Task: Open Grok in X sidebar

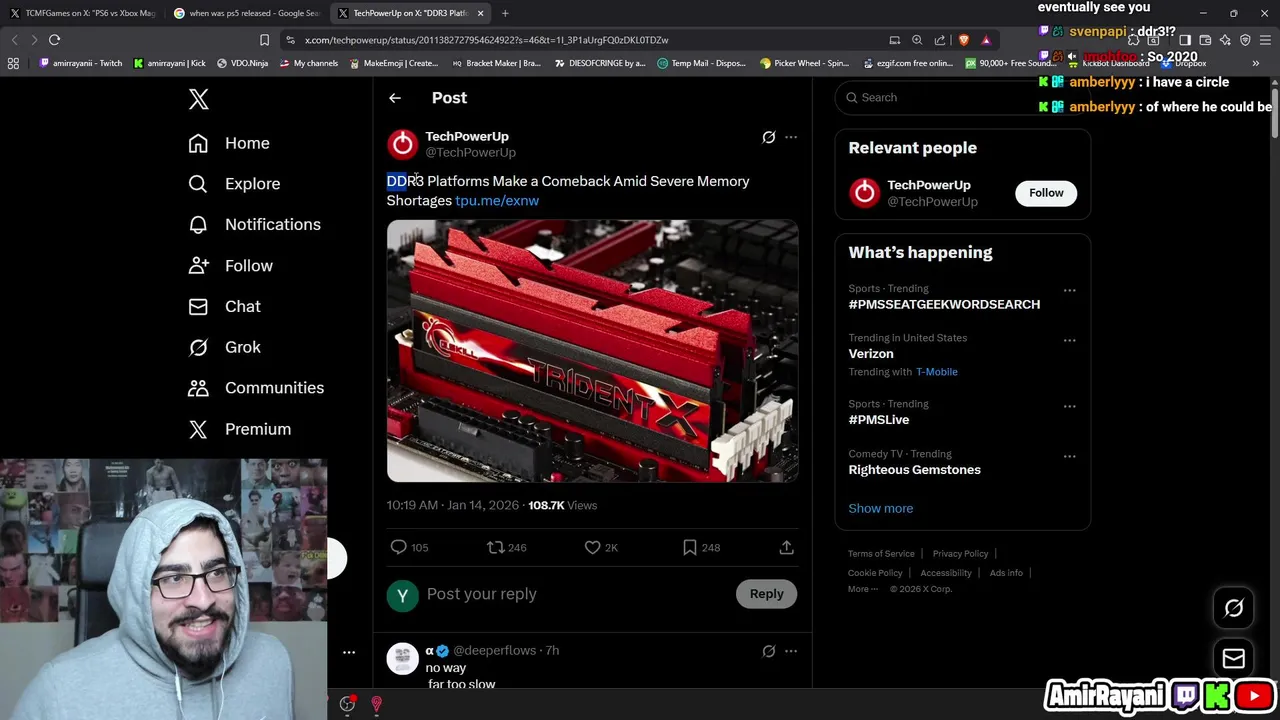Action: pyautogui.click(x=224, y=347)
